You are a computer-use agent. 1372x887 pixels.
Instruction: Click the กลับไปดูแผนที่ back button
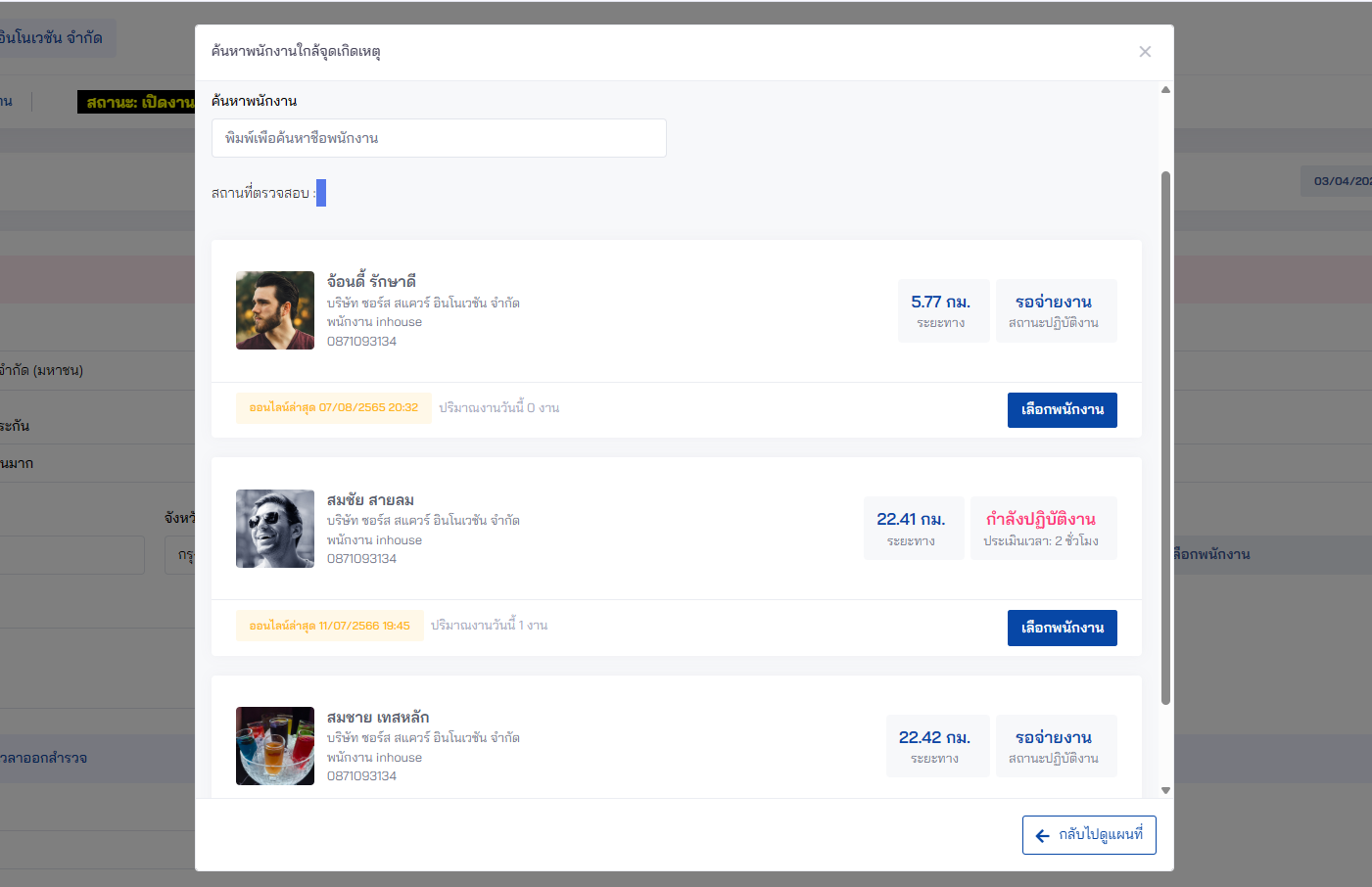point(1089,835)
